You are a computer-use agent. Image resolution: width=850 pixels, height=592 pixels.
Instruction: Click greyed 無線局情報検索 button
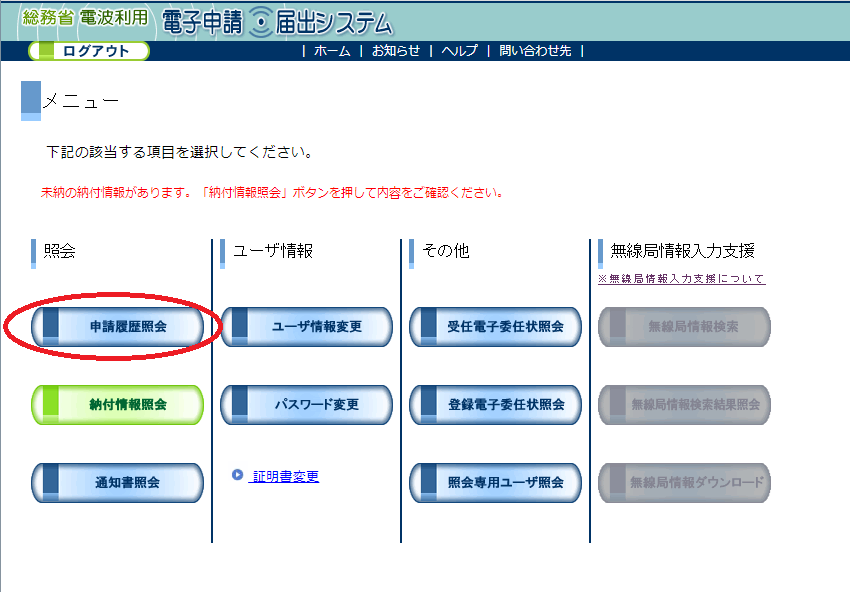(x=684, y=327)
